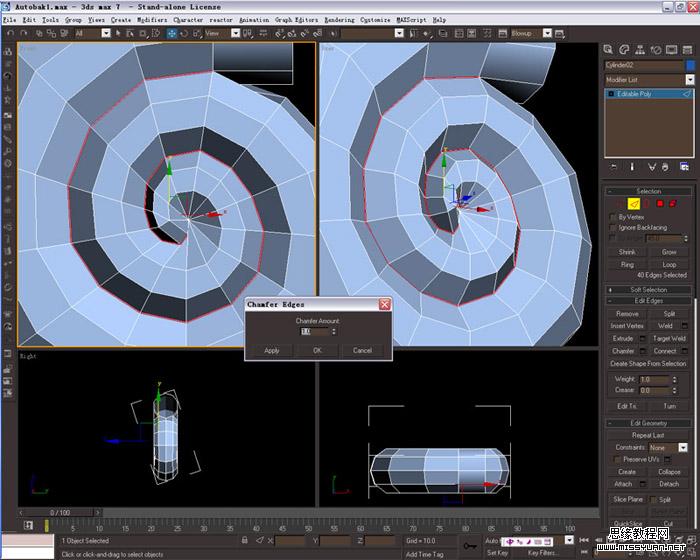The image size is (700, 560).
Task: Click Make Unique icon below stack
Action: pyautogui.click(x=651, y=167)
